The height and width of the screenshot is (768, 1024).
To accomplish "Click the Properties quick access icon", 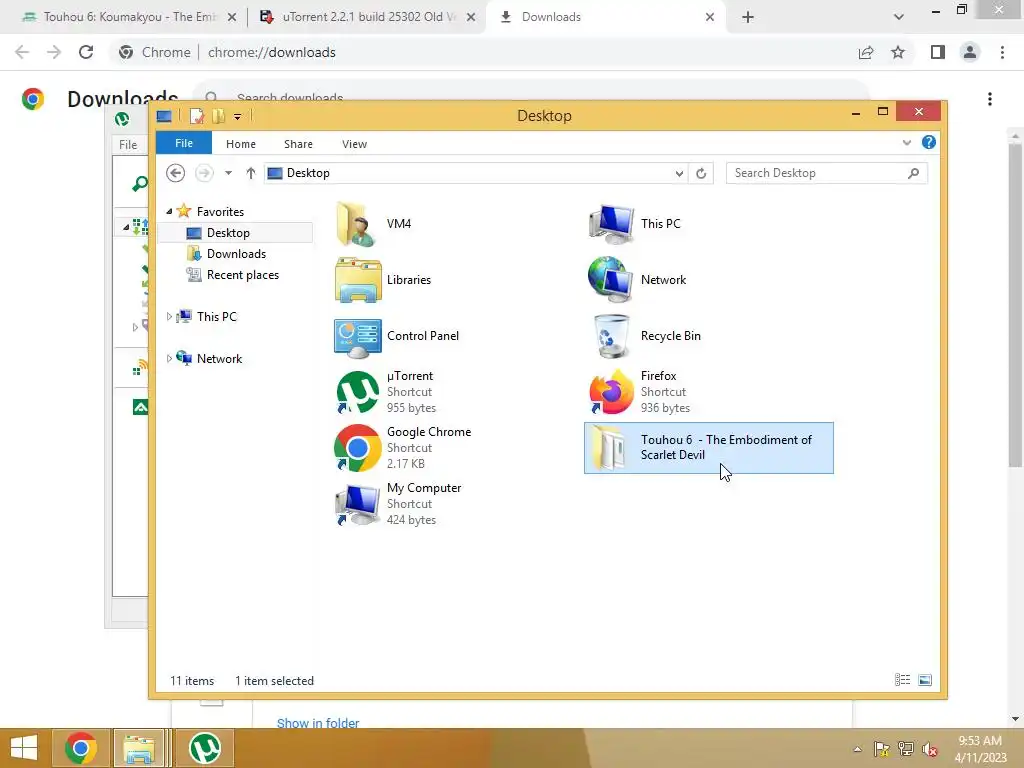I will [197, 116].
